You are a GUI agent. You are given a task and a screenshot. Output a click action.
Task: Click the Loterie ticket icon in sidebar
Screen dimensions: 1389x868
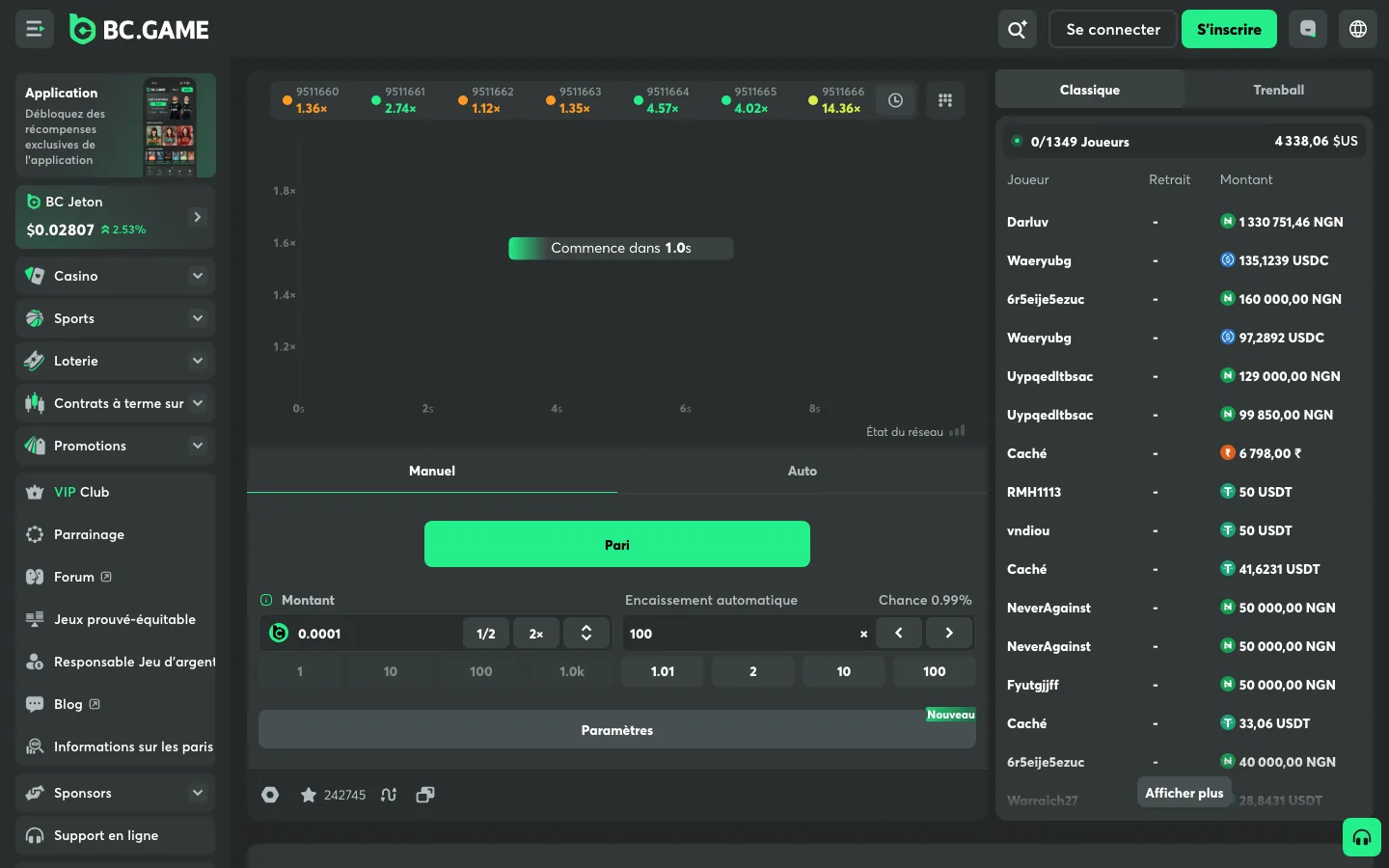35,361
